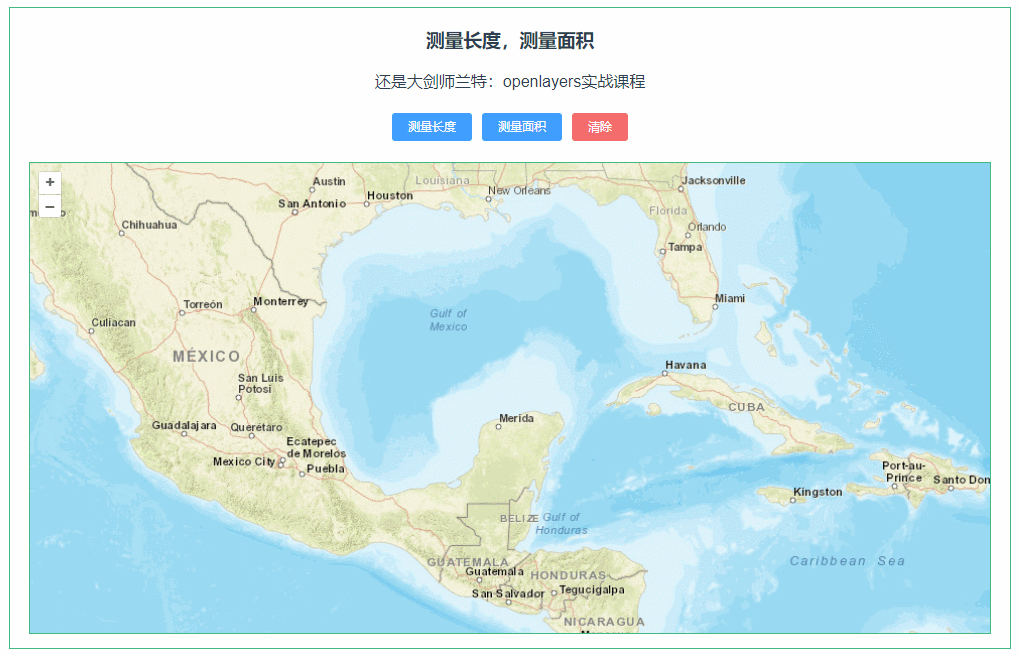
Task: Click the Chihuahua label
Action: (x=149, y=224)
